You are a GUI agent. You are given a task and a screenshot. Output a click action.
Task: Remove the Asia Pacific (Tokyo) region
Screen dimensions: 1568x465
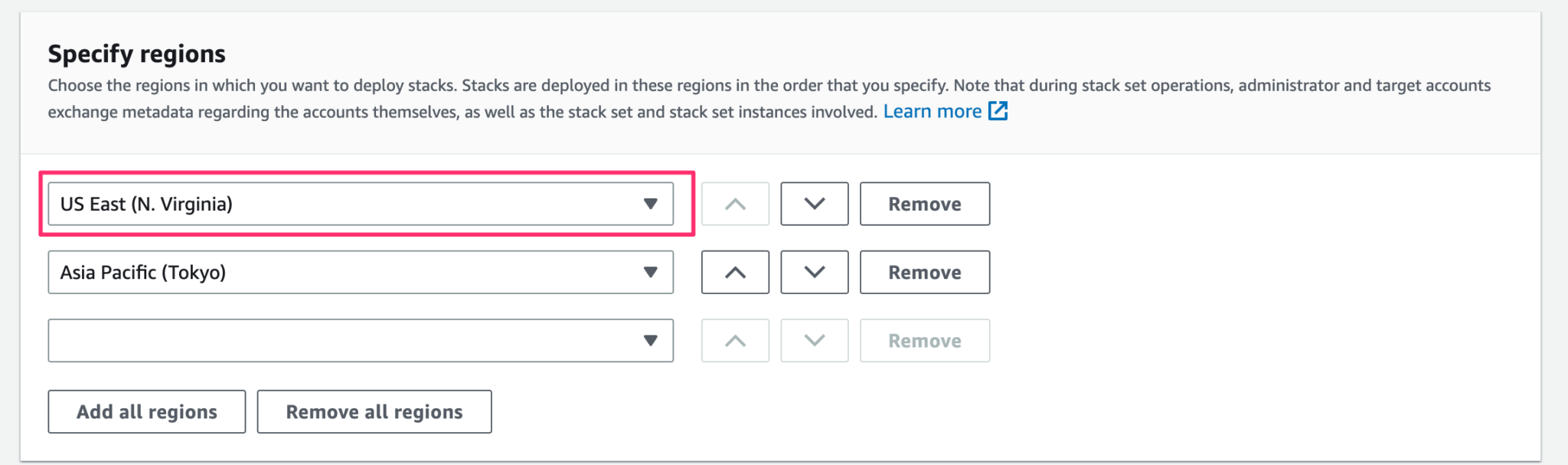click(x=924, y=272)
